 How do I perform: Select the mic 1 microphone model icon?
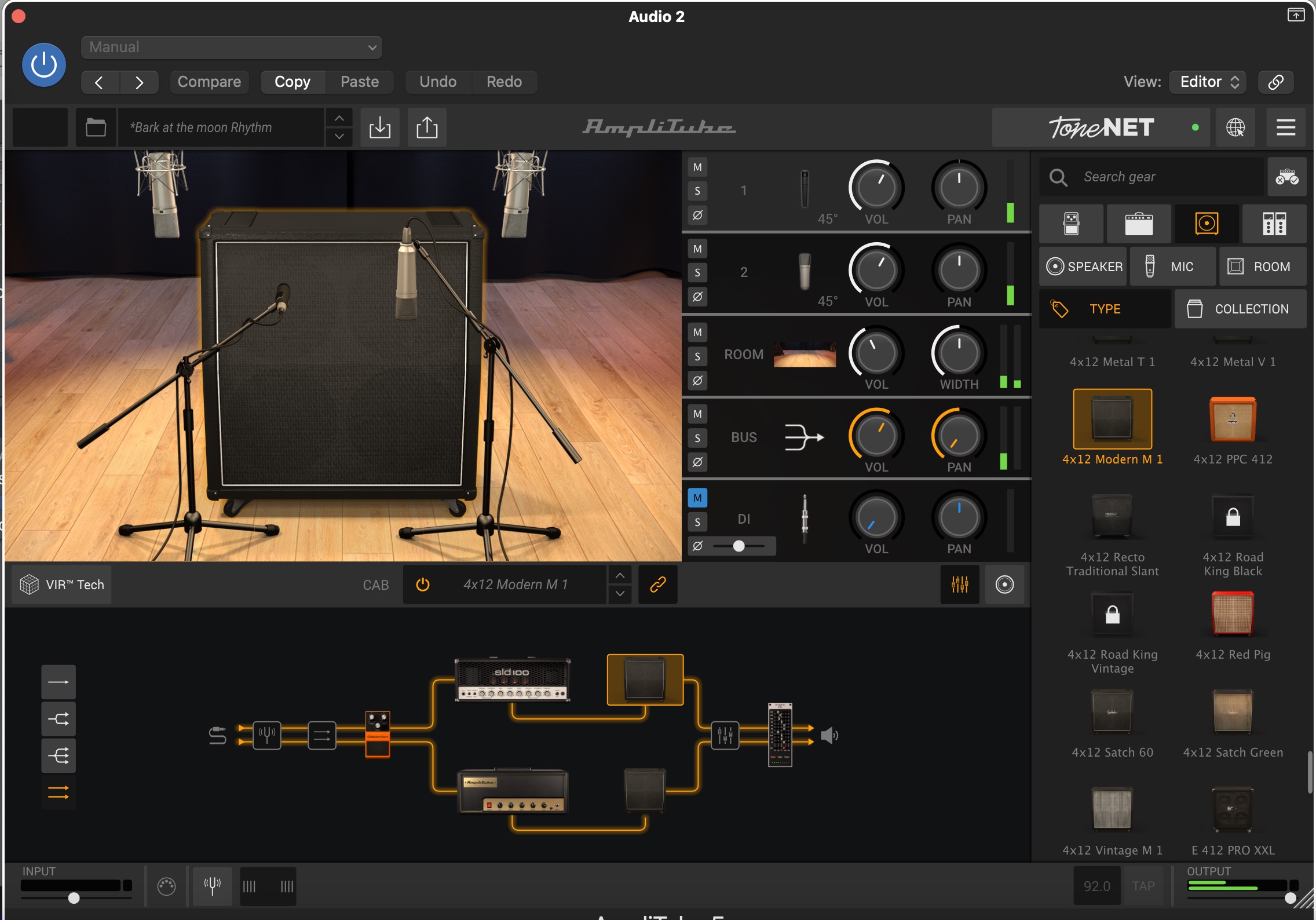(x=805, y=189)
